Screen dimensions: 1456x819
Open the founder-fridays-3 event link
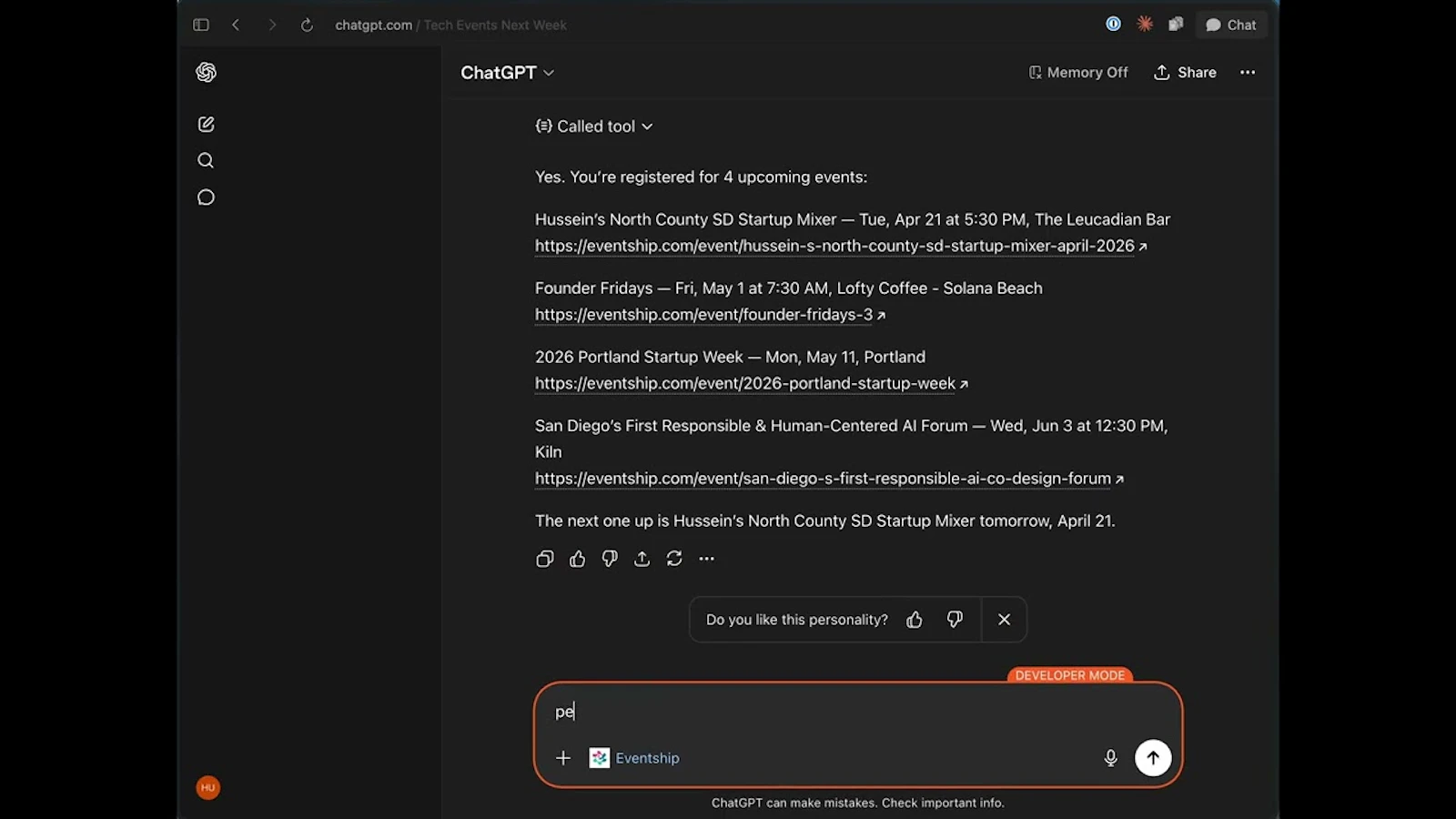tap(710, 315)
